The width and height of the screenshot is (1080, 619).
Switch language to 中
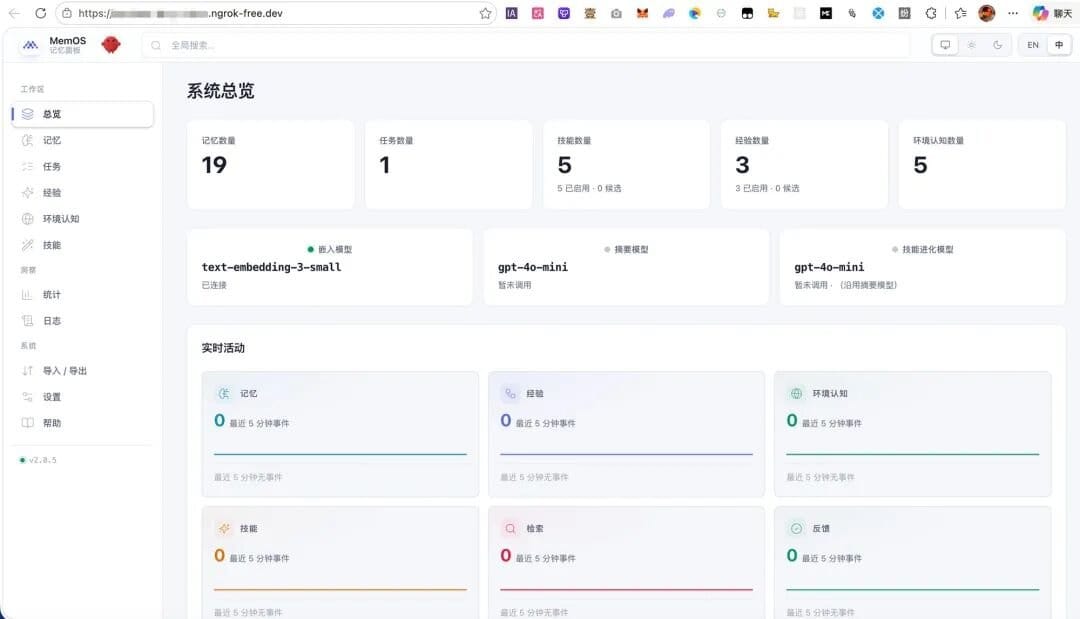tap(1059, 45)
